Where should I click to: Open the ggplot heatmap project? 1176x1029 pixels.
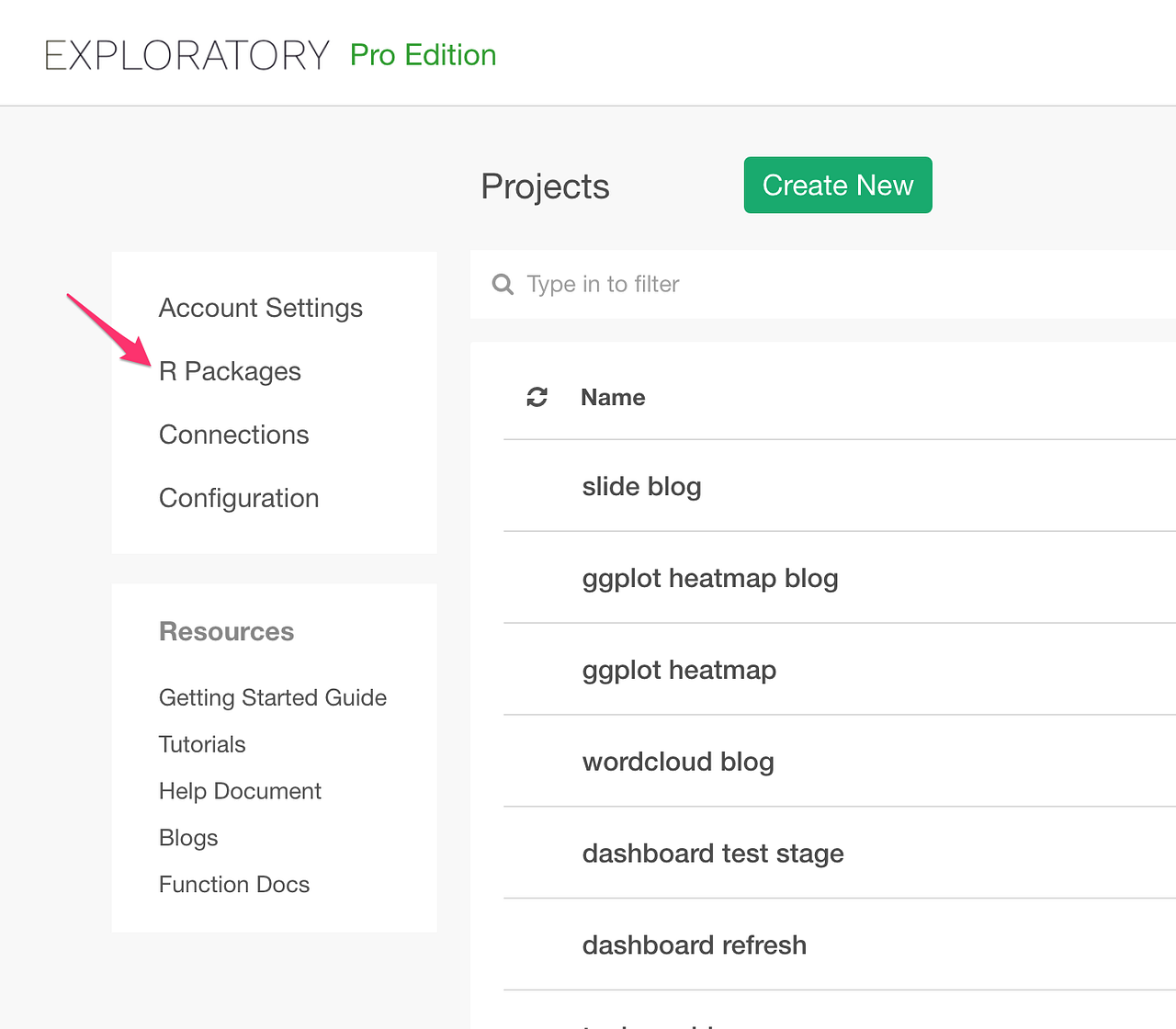679,670
